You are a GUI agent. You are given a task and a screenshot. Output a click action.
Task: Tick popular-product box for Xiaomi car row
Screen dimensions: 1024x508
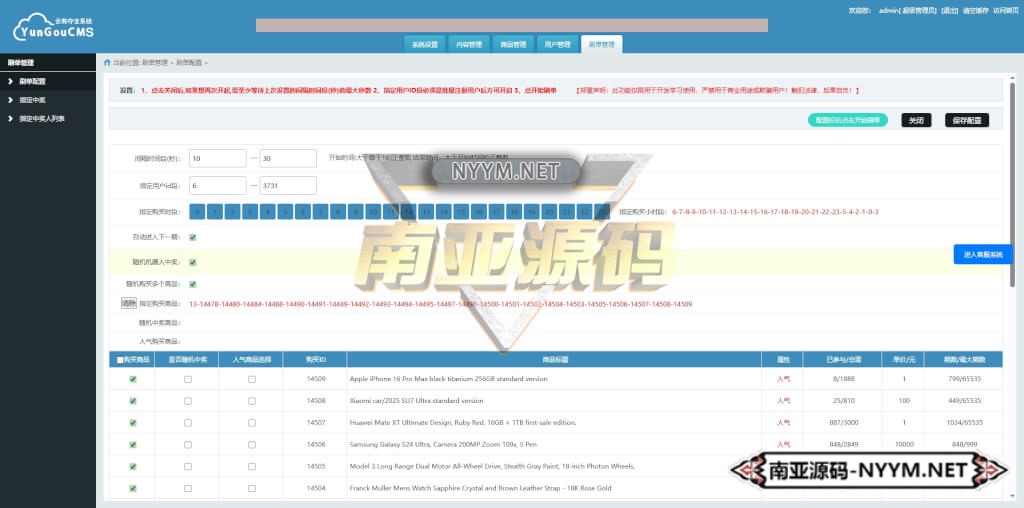pos(251,401)
